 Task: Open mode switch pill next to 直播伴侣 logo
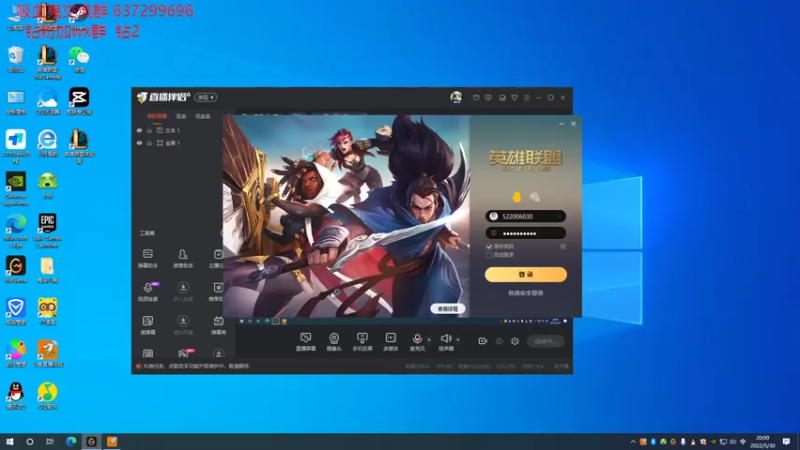(x=206, y=97)
